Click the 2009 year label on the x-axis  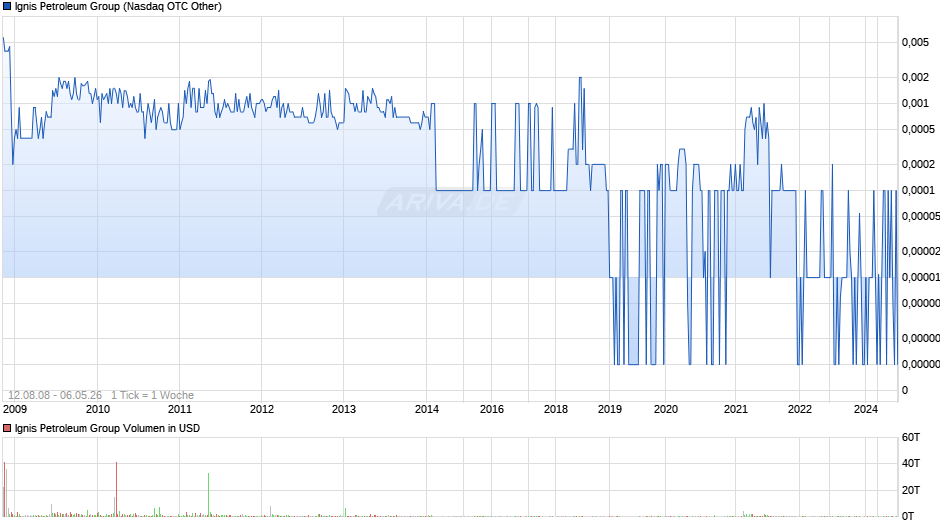pyautogui.click(x=14, y=409)
